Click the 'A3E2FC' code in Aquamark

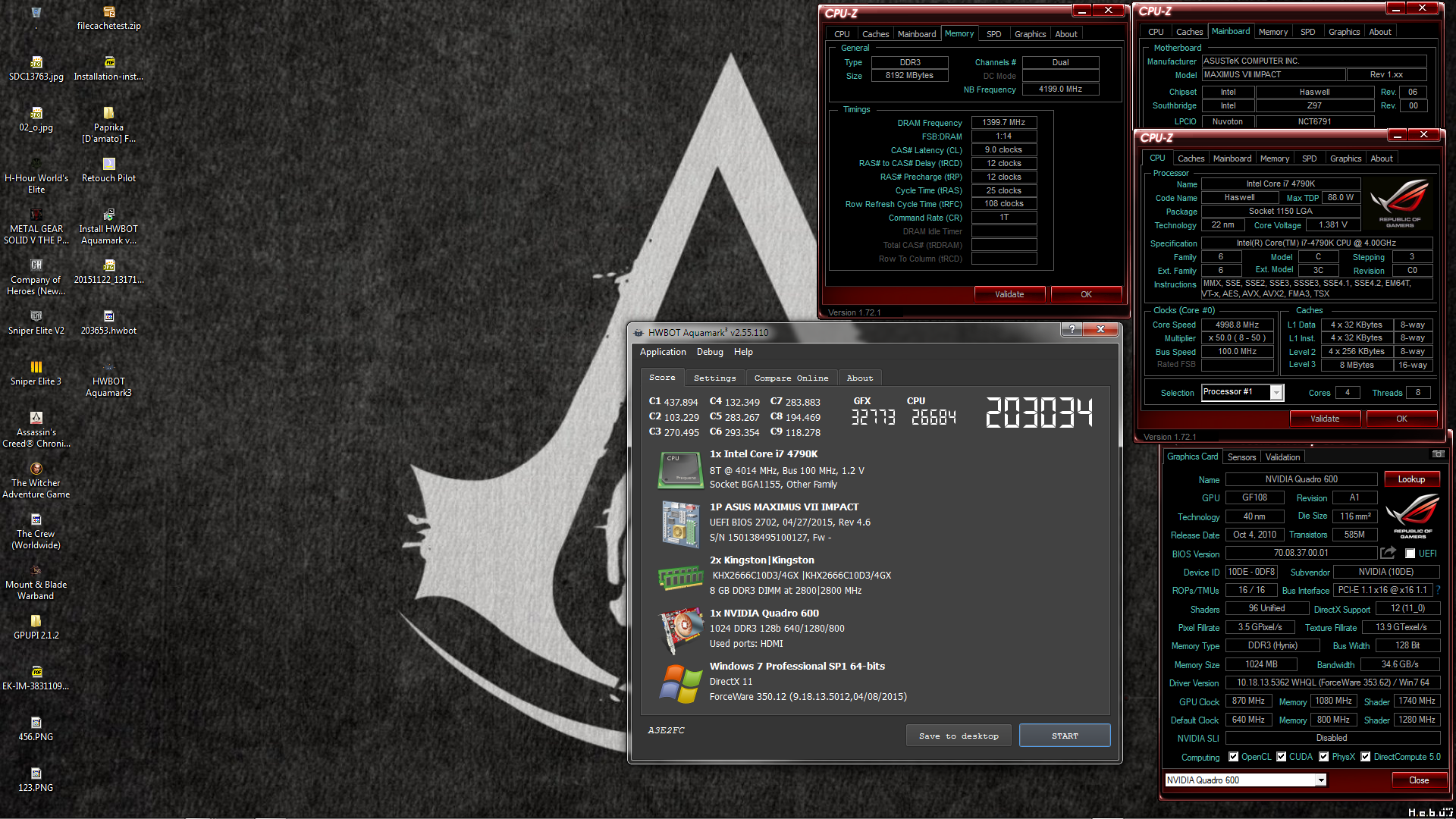pos(666,731)
